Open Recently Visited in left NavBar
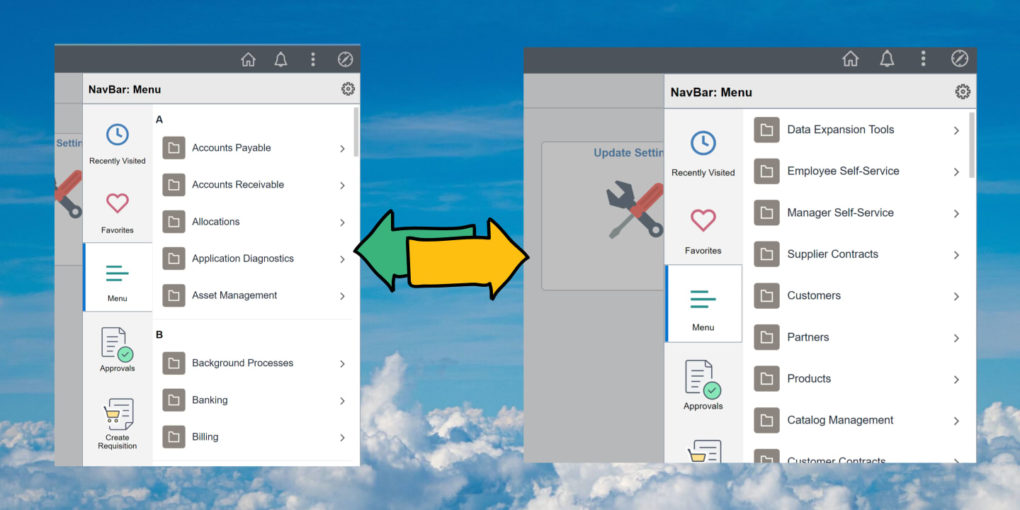This screenshot has height=510, width=1020. click(x=117, y=144)
